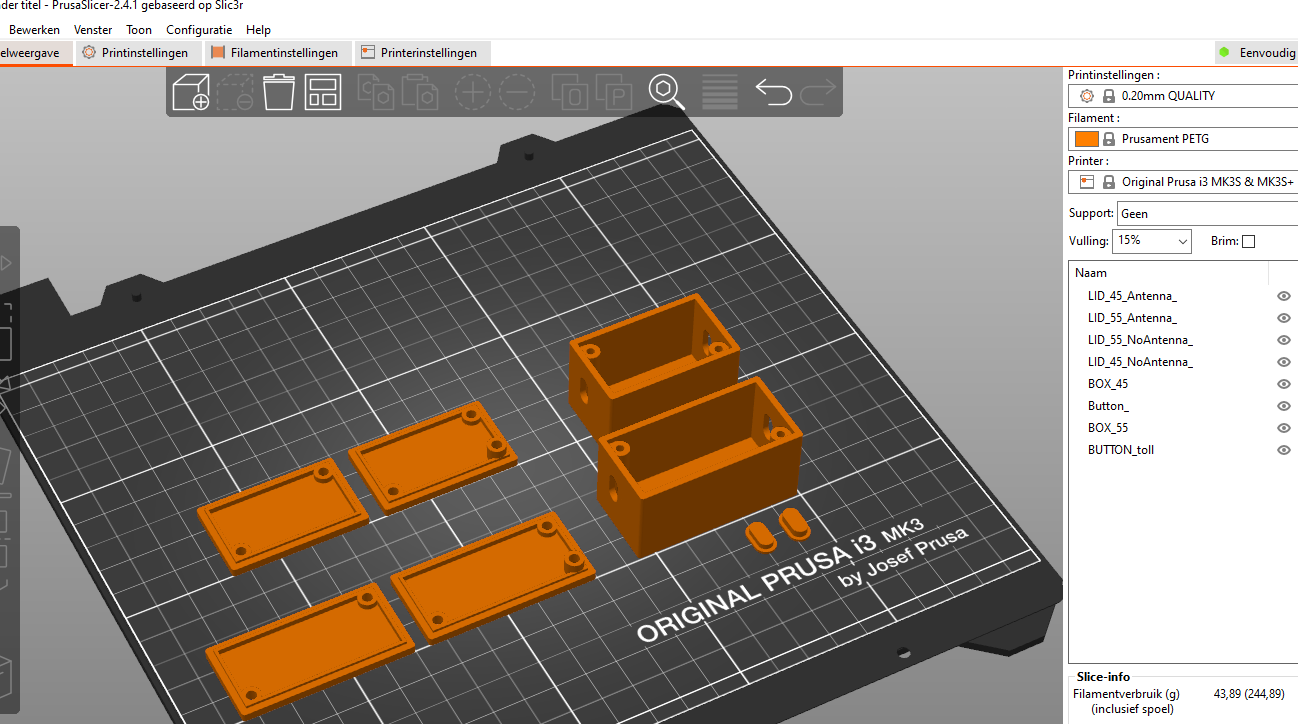The width and height of the screenshot is (1298, 724).
Task: Click the Eenvoudig mode button
Action: [1256, 53]
